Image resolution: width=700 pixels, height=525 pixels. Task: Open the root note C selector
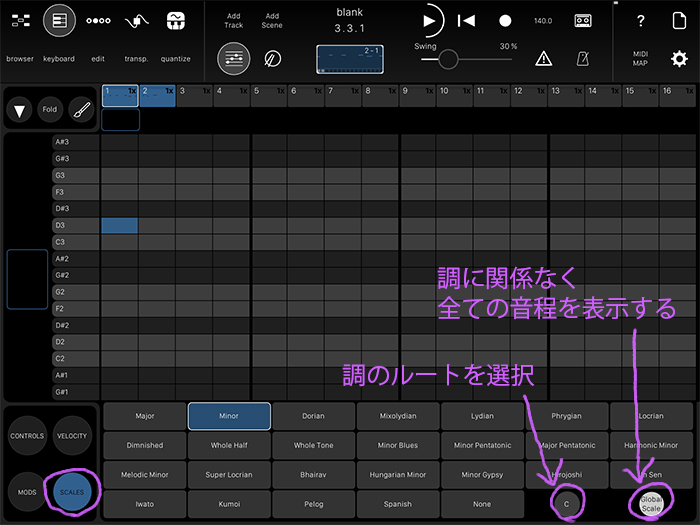[567, 504]
